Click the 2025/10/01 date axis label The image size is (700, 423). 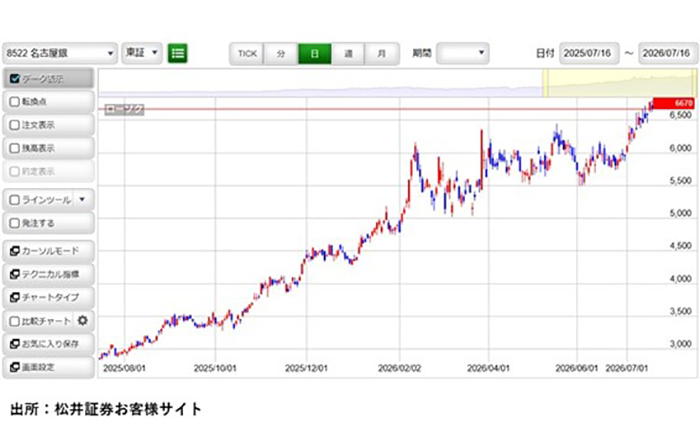[215, 369]
